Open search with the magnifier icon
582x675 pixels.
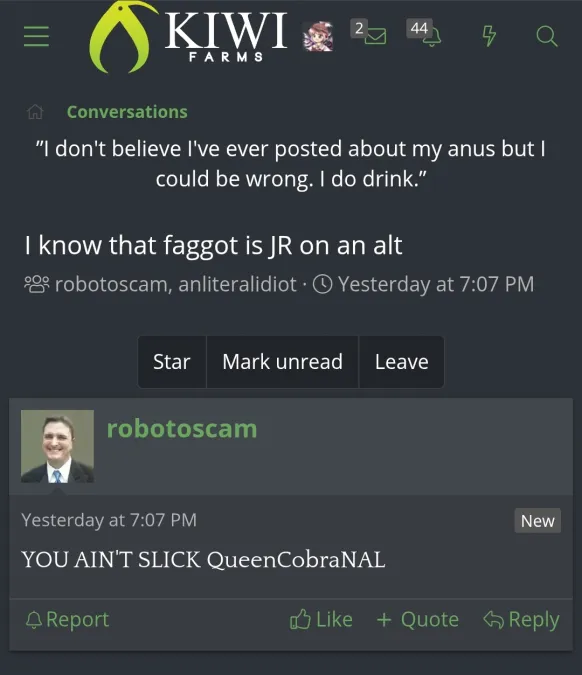coord(547,36)
